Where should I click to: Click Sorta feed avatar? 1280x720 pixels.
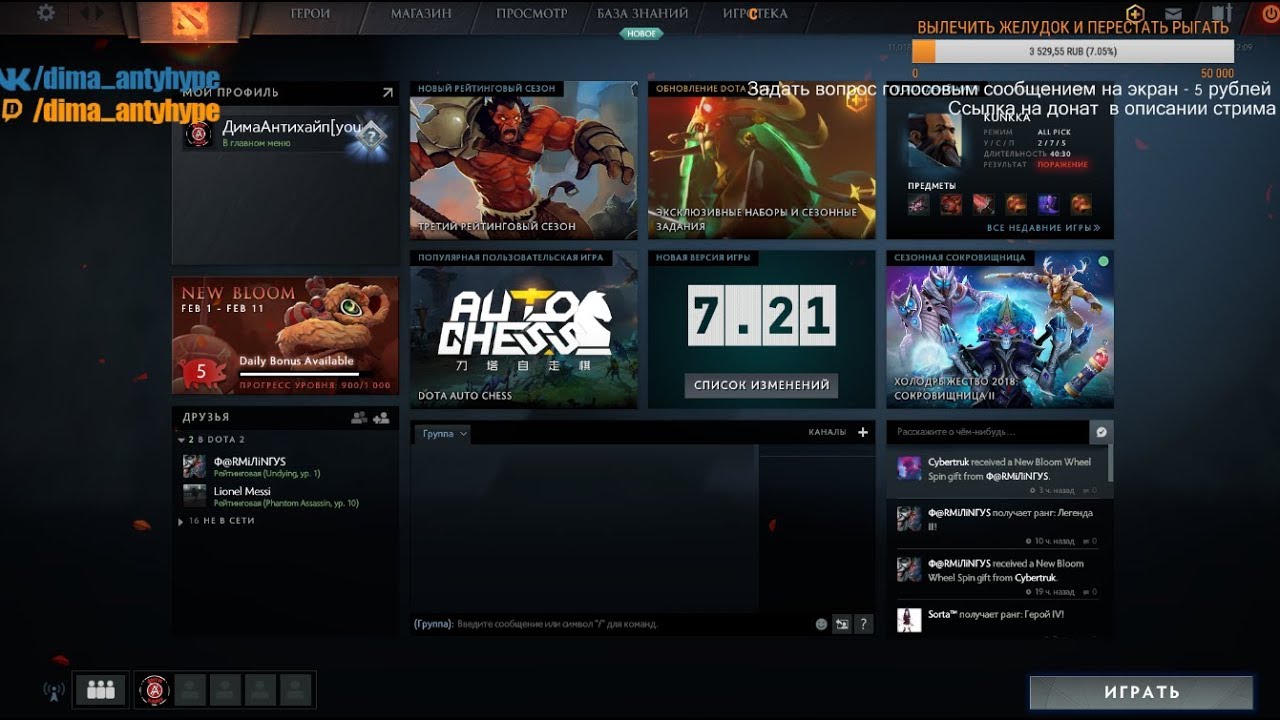(909, 619)
